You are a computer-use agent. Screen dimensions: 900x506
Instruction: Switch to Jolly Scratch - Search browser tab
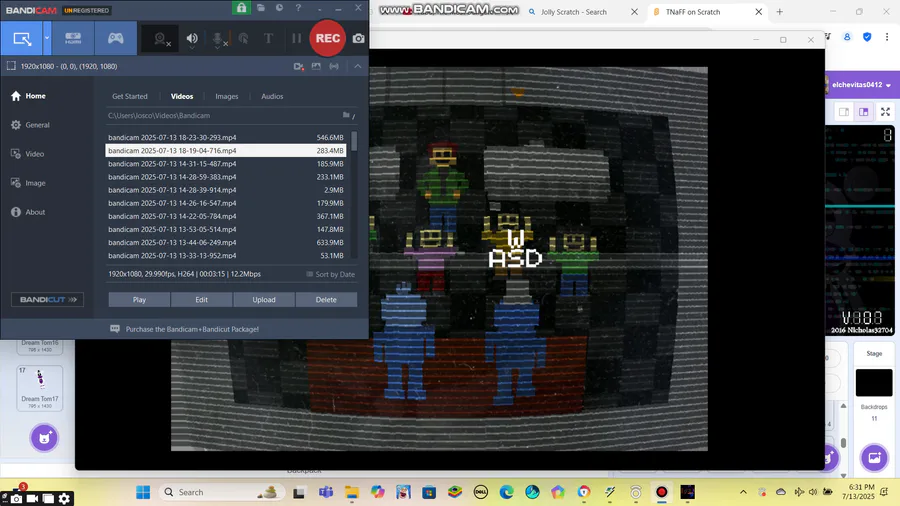[574, 11]
